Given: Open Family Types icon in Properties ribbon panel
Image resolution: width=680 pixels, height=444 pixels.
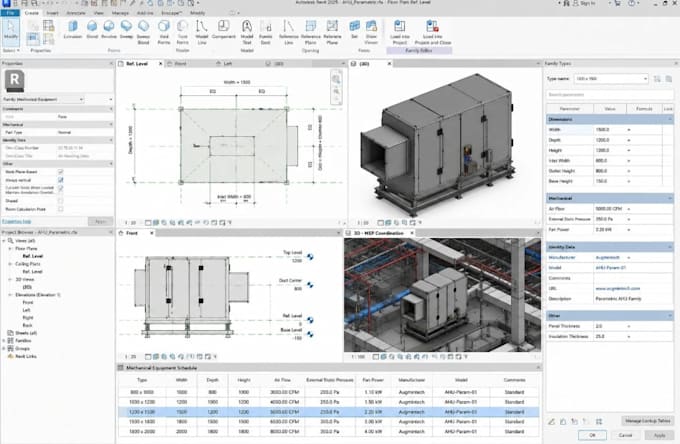Looking at the screenshot, I should click(x=49, y=26).
